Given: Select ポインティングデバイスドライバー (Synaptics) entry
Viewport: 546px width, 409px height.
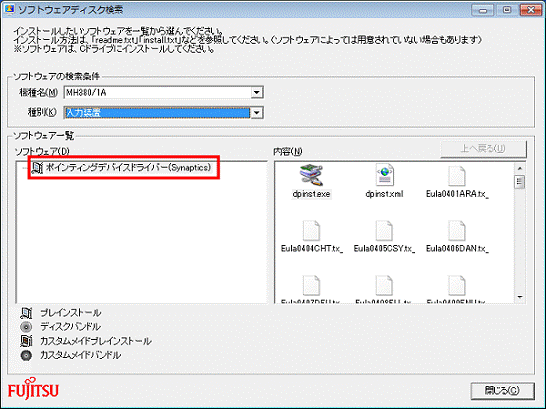Looking at the screenshot, I should coord(128,167).
